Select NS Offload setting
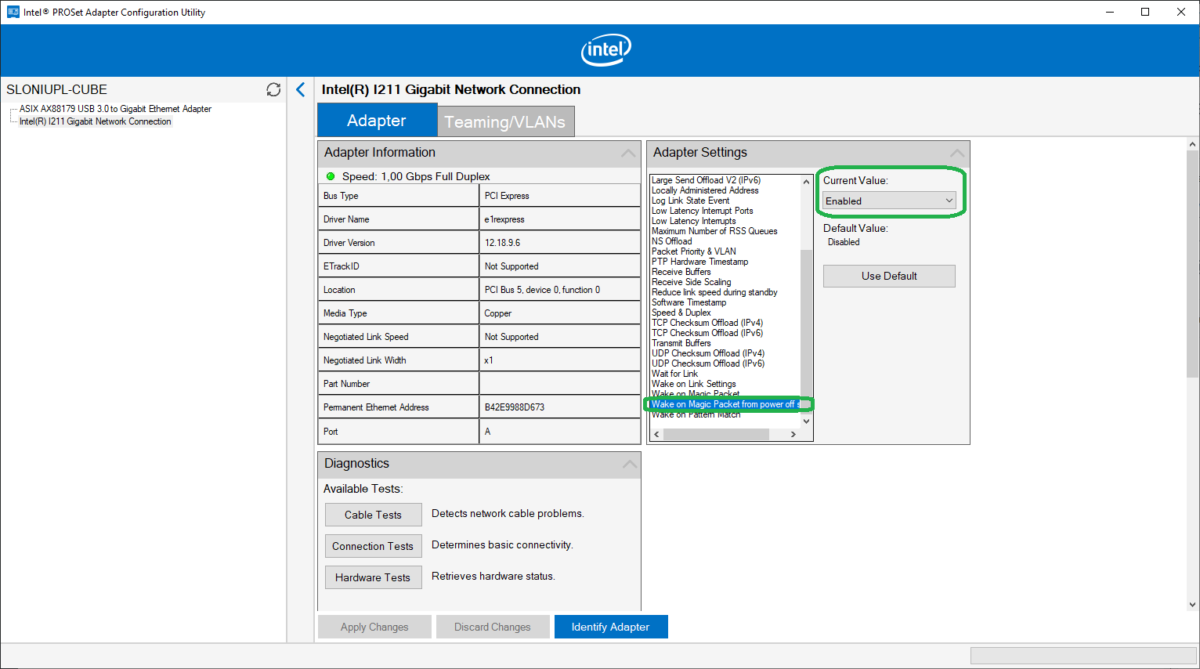The width and height of the screenshot is (1200, 669). [671, 241]
